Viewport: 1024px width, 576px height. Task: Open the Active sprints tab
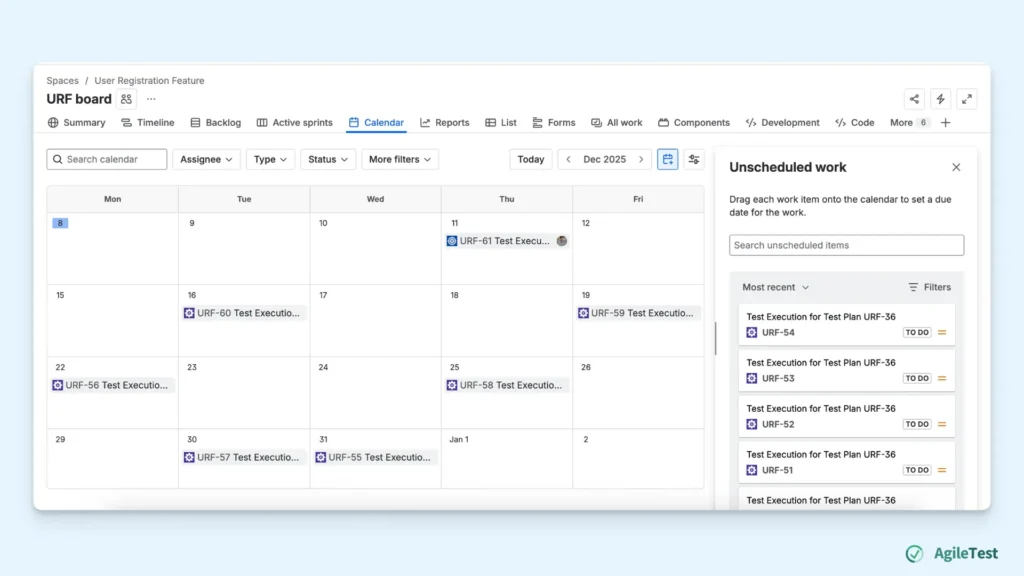point(295,123)
